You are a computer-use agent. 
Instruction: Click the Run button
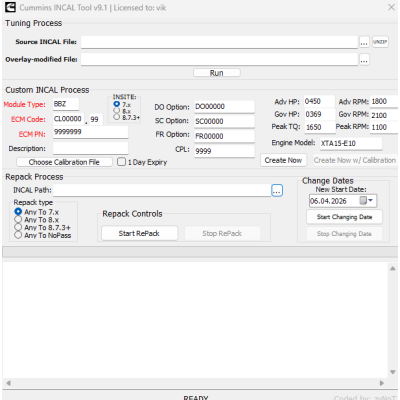pos(217,73)
